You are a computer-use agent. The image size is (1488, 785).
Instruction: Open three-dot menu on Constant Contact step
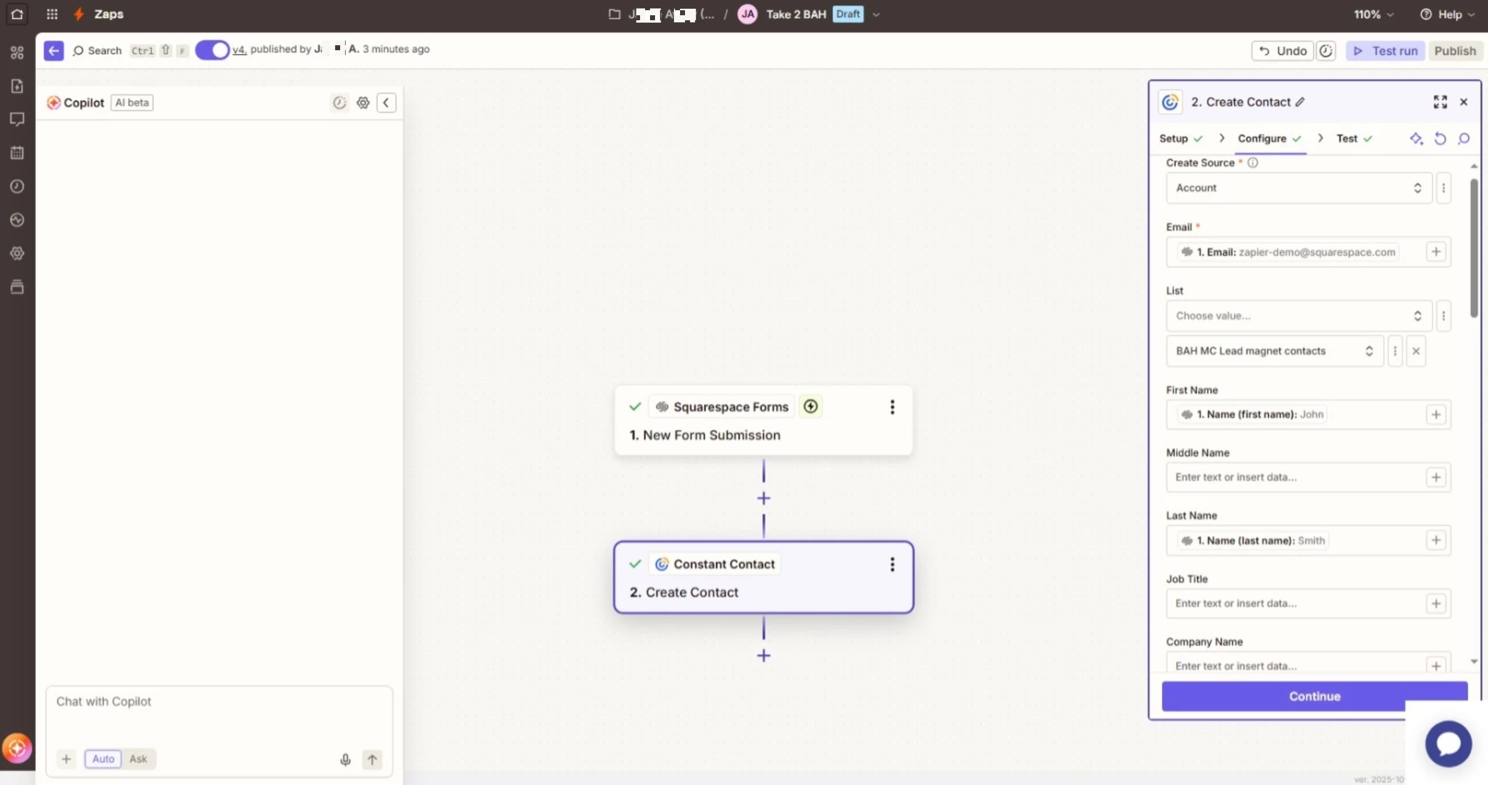click(x=892, y=564)
